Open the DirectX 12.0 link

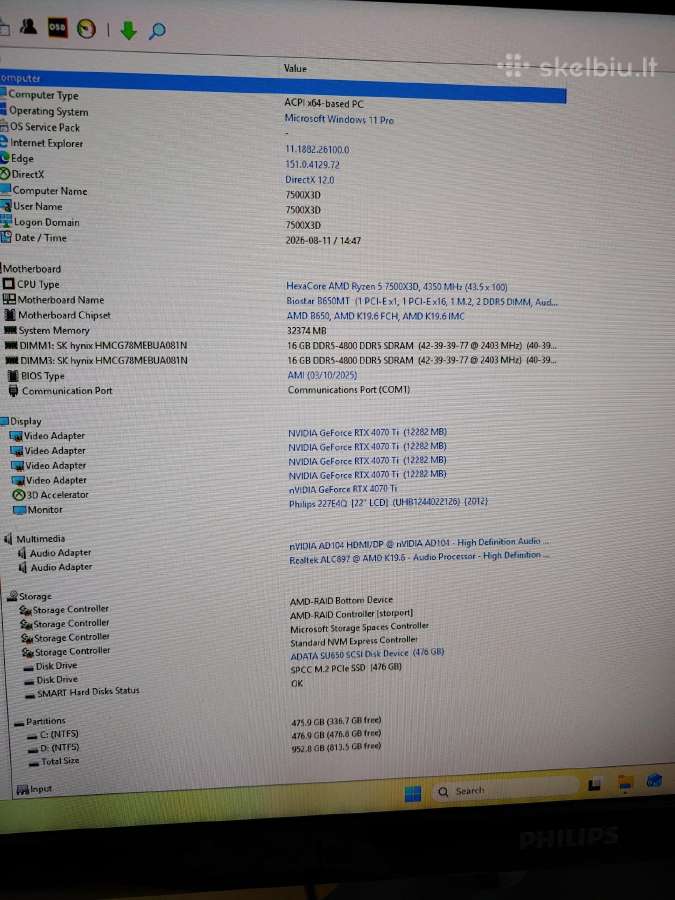(310, 180)
